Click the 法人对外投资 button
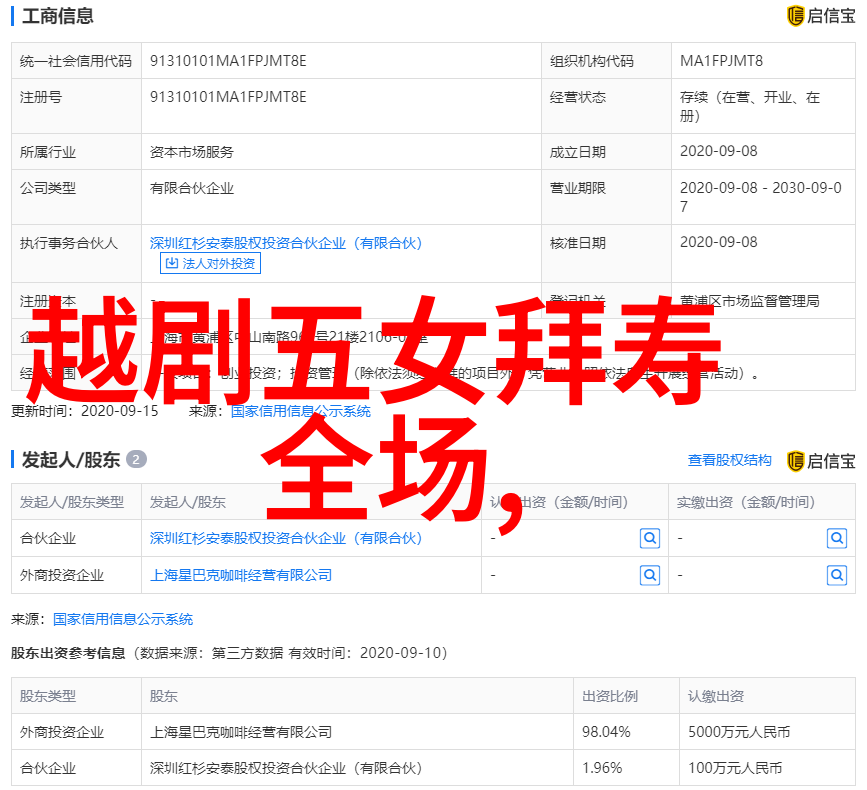Viewport: 867px width, 790px height. click(210, 263)
